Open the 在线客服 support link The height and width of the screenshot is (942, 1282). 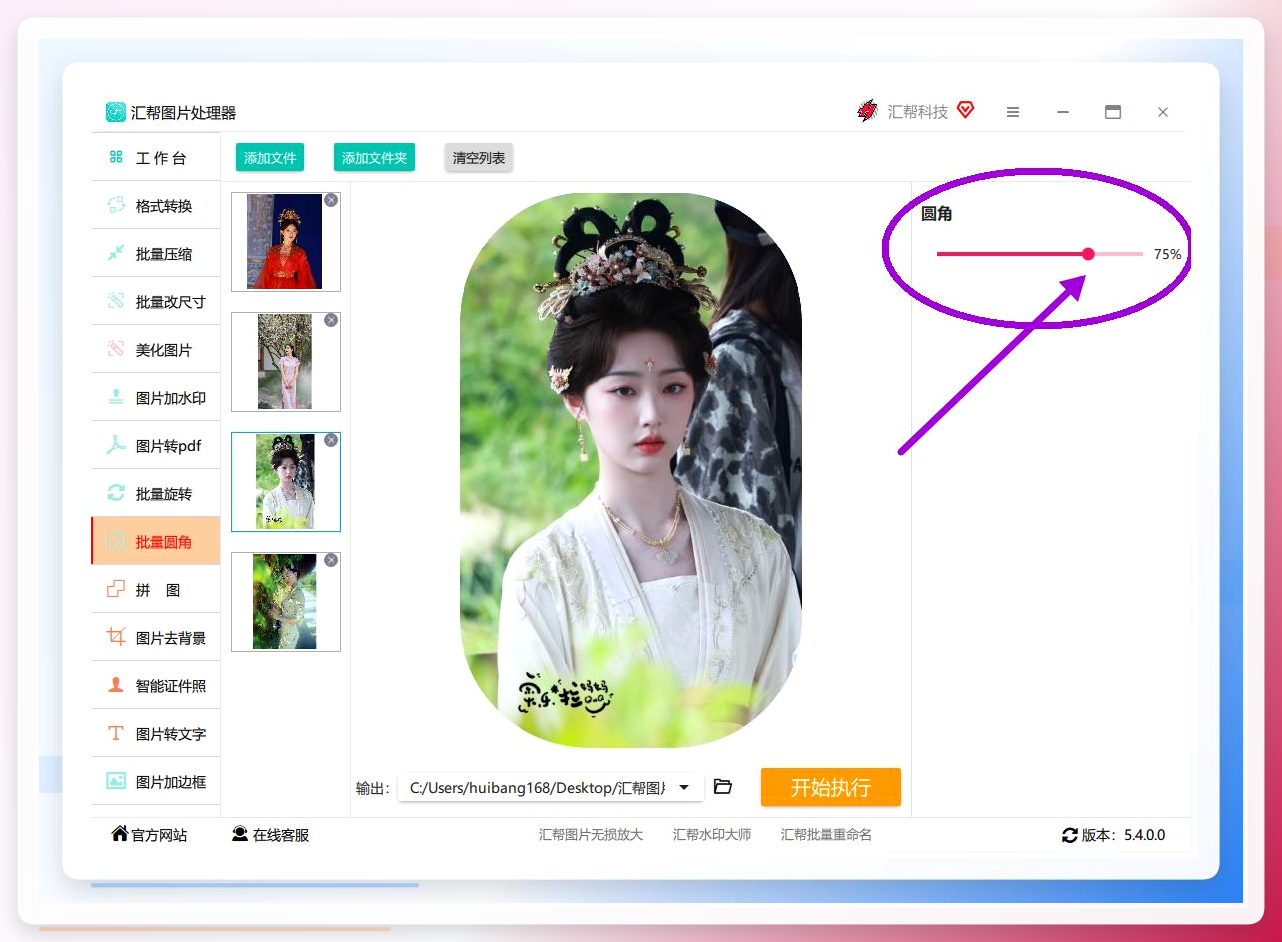(x=270, y=835)
